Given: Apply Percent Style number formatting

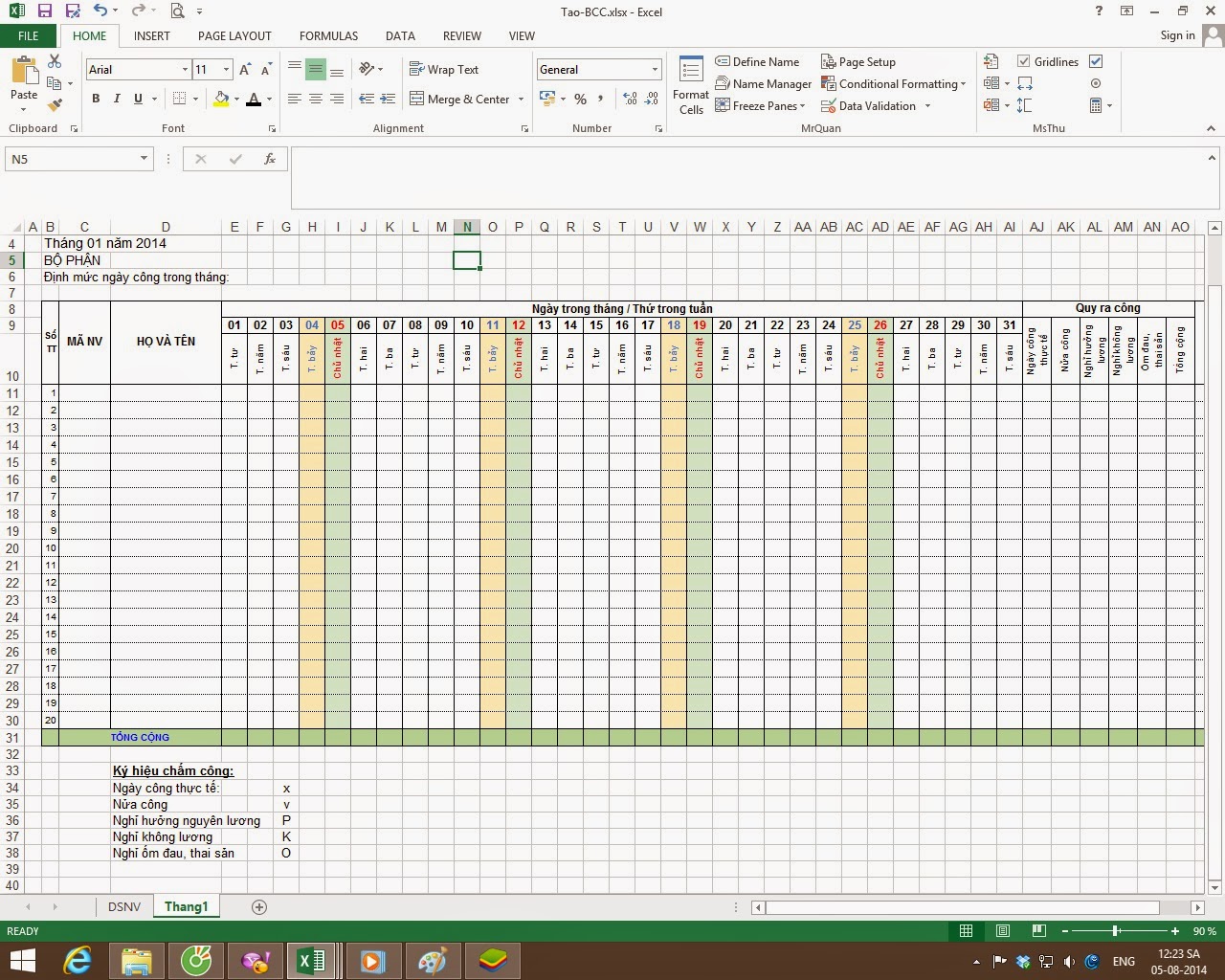Looking at the screenshot, I should (x=579, y=99).
